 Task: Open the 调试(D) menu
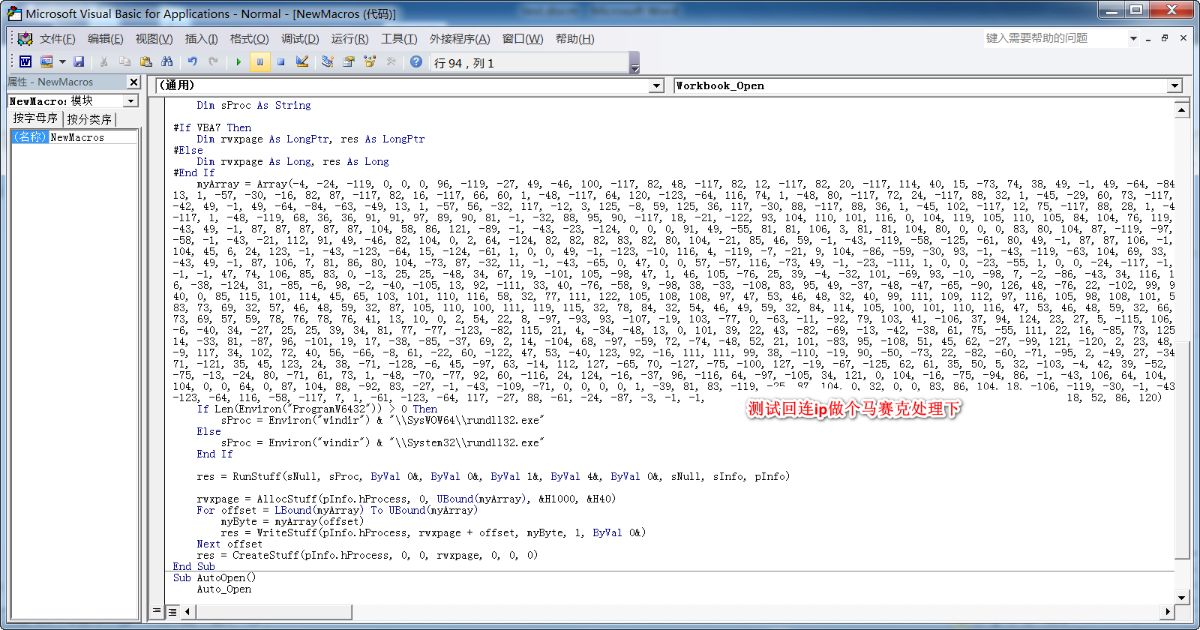coord(300,39)
